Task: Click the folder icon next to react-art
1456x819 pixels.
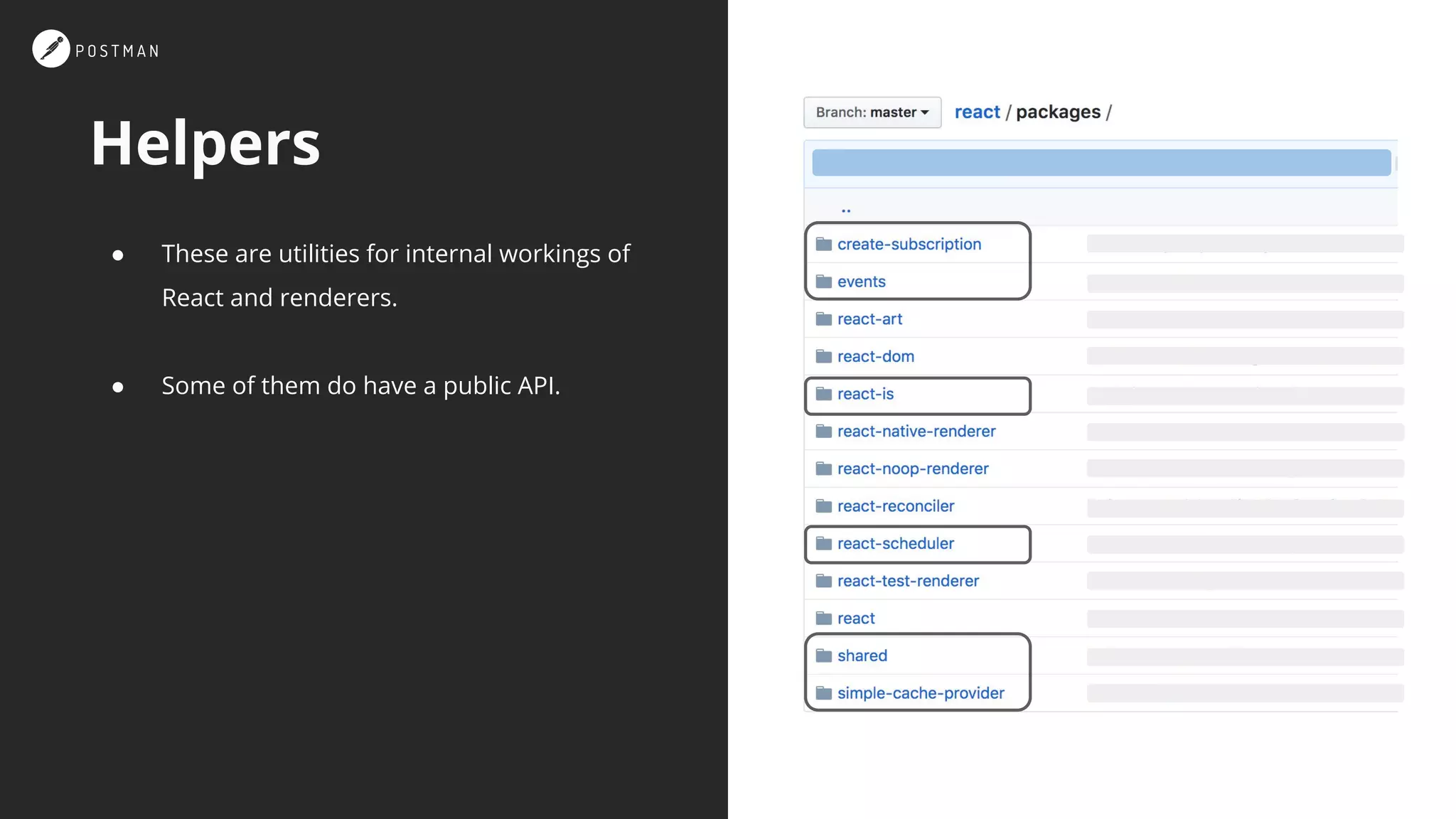Action: click(824, 318)
